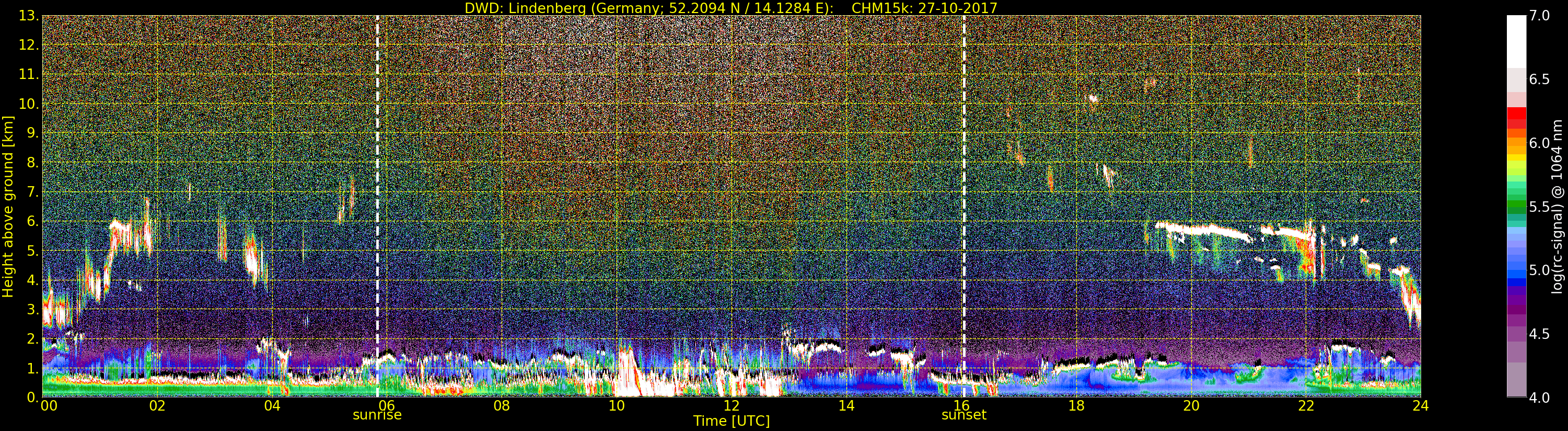Click the '14' time axis tick label

coord(846,406)
